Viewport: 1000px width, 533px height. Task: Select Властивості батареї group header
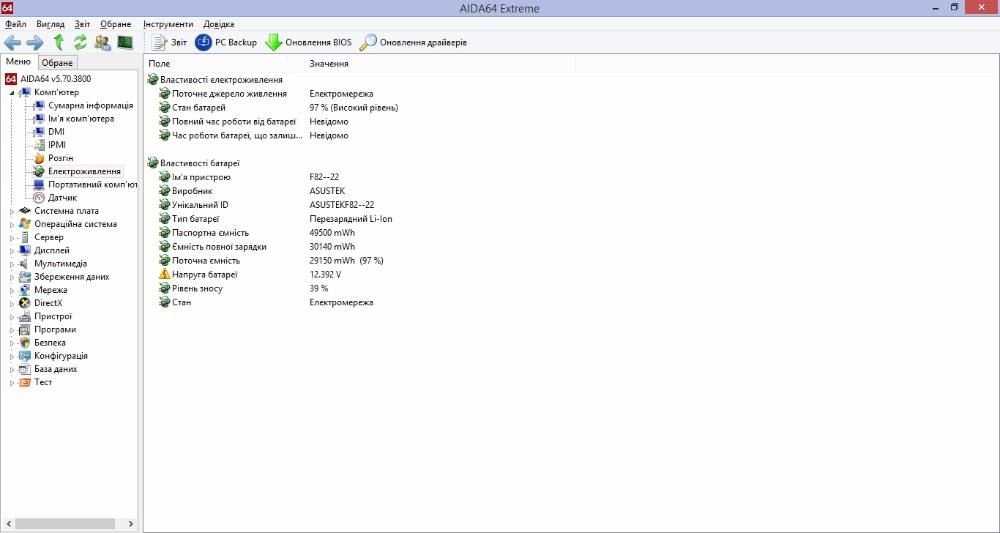(200, 163)
